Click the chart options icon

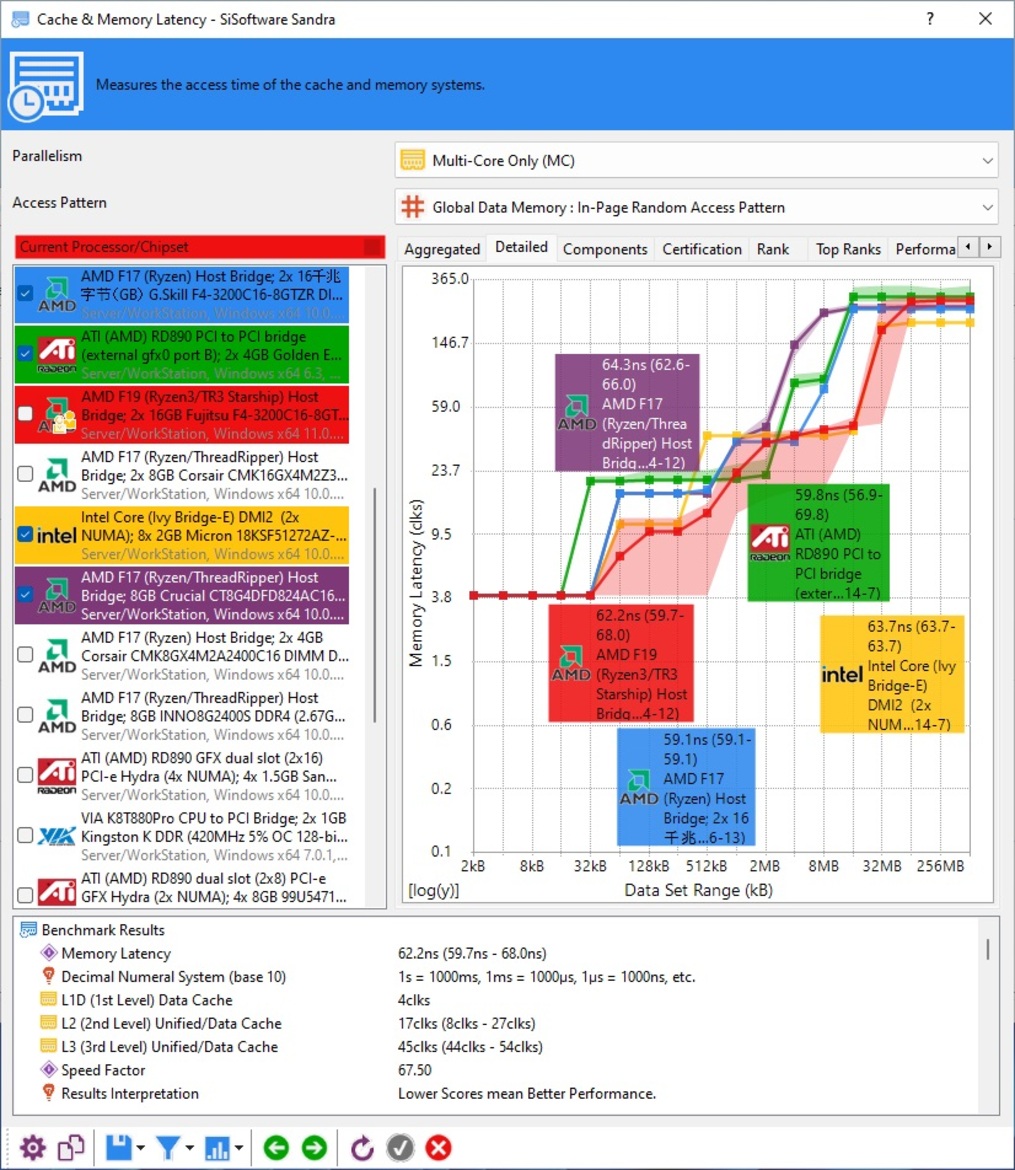coord(217,1147)
